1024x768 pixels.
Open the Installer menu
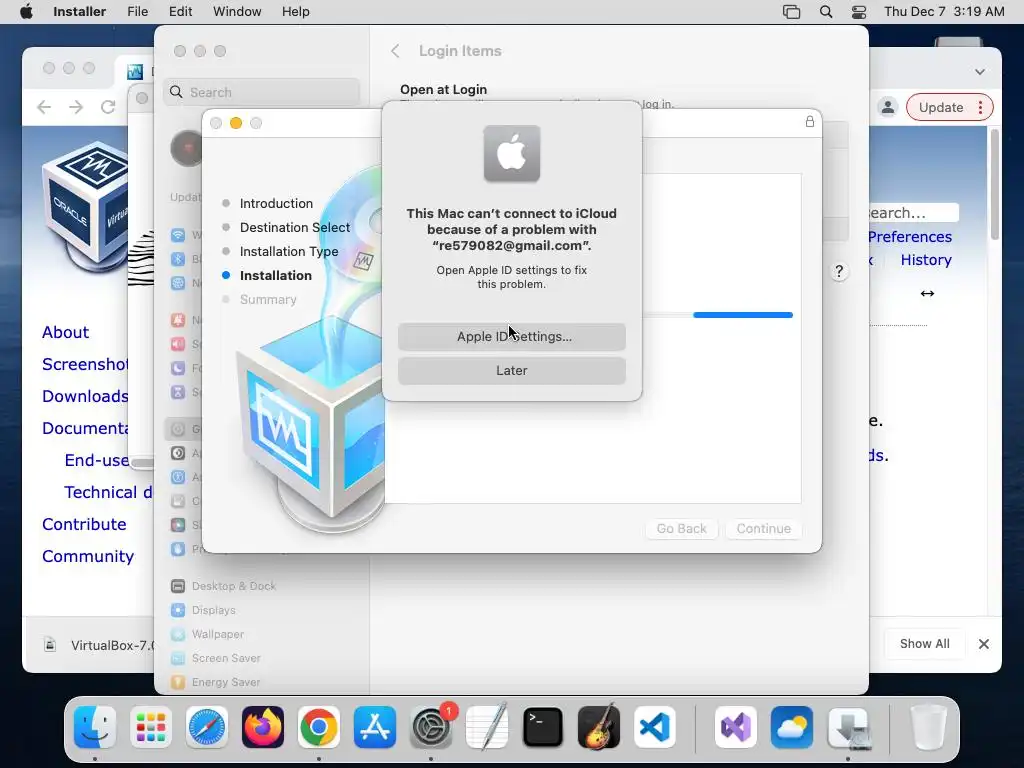(79, 12)
